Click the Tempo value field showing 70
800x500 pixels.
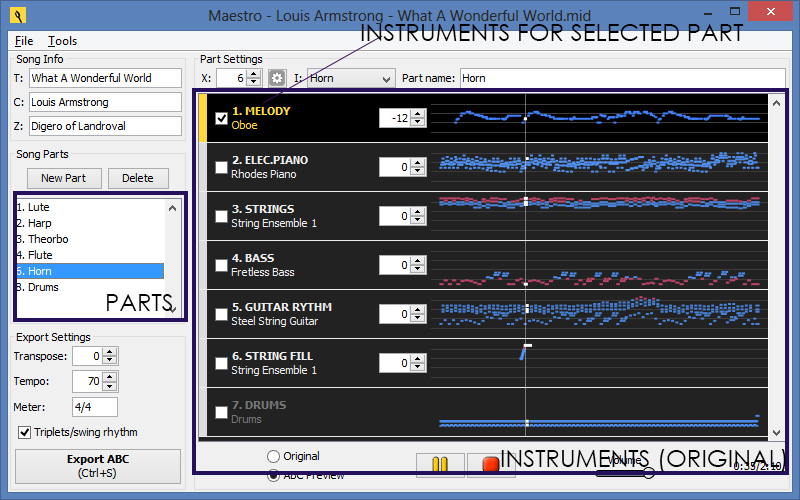87,381
